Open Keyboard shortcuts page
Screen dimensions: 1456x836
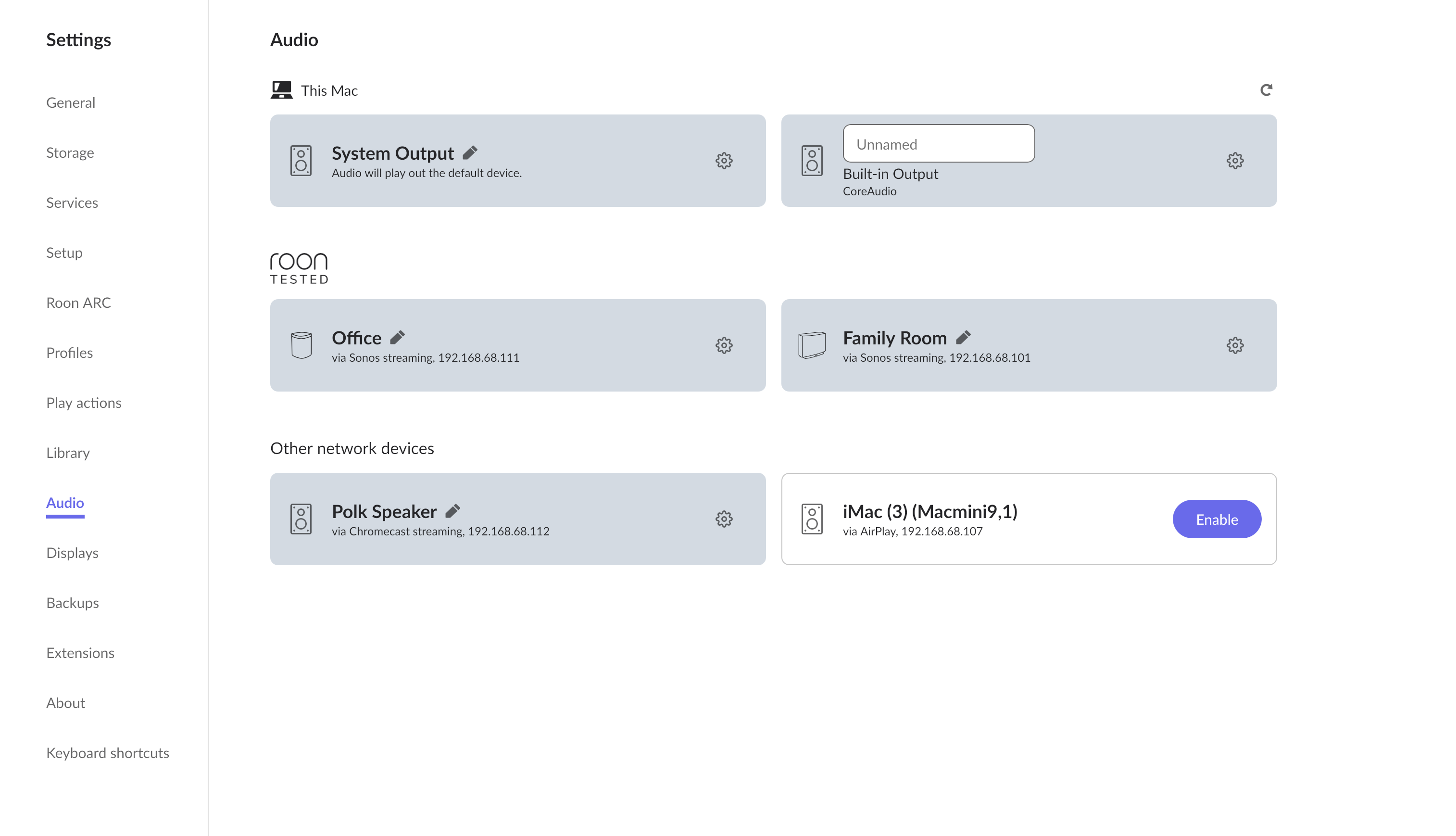[108, 753]
